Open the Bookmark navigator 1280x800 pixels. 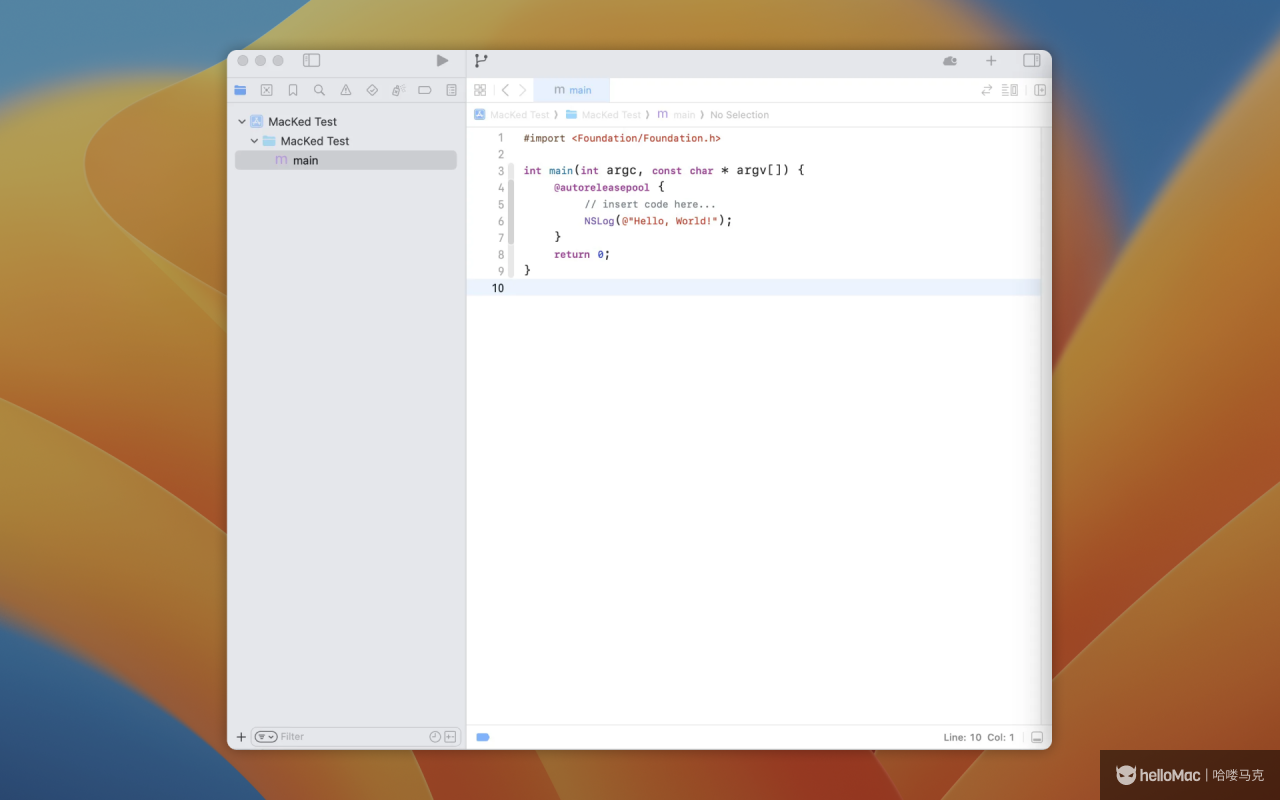click(x=293, y=90)
